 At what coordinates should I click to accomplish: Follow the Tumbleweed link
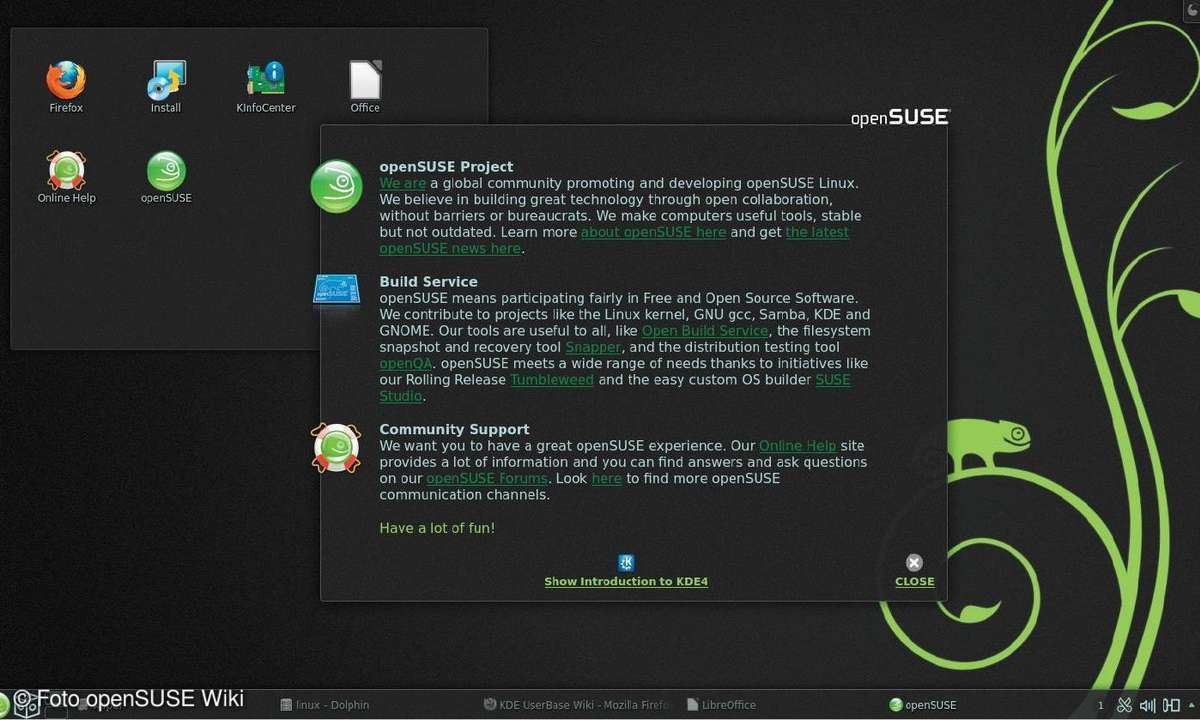[552, 380]
